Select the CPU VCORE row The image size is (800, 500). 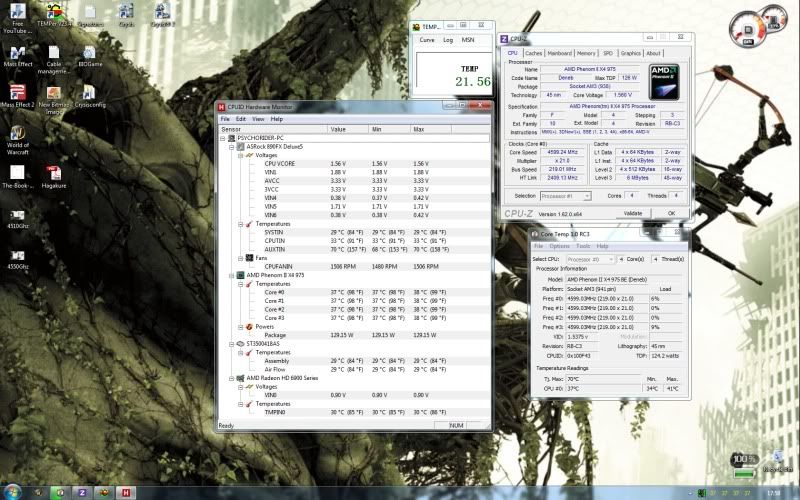[x=354, y=164]
